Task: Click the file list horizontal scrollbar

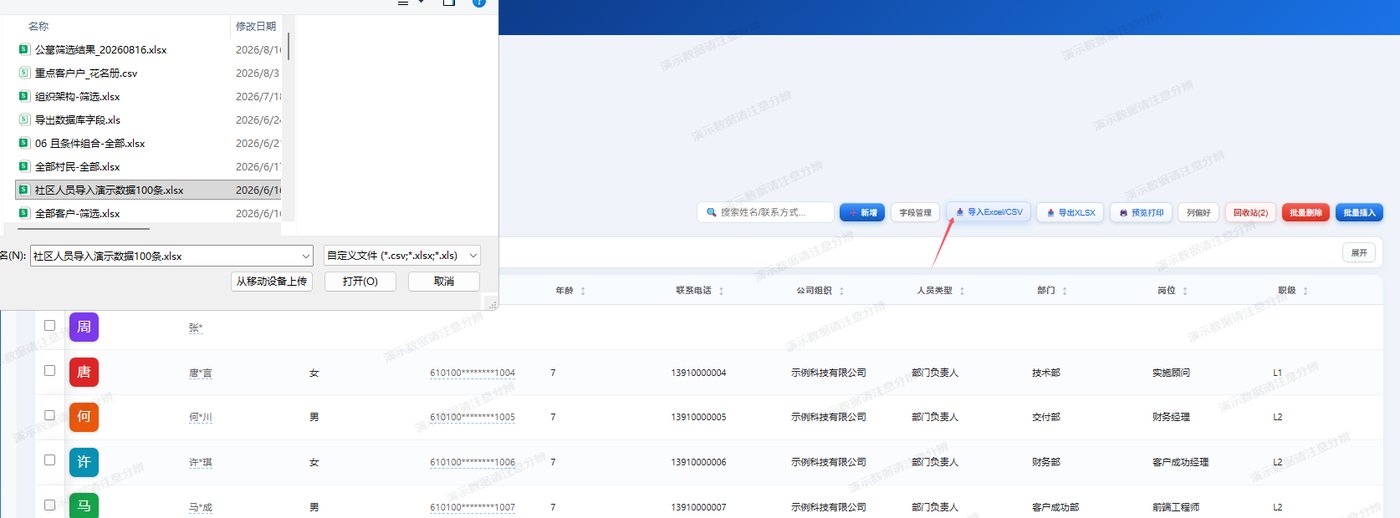Action: [85, 228]
